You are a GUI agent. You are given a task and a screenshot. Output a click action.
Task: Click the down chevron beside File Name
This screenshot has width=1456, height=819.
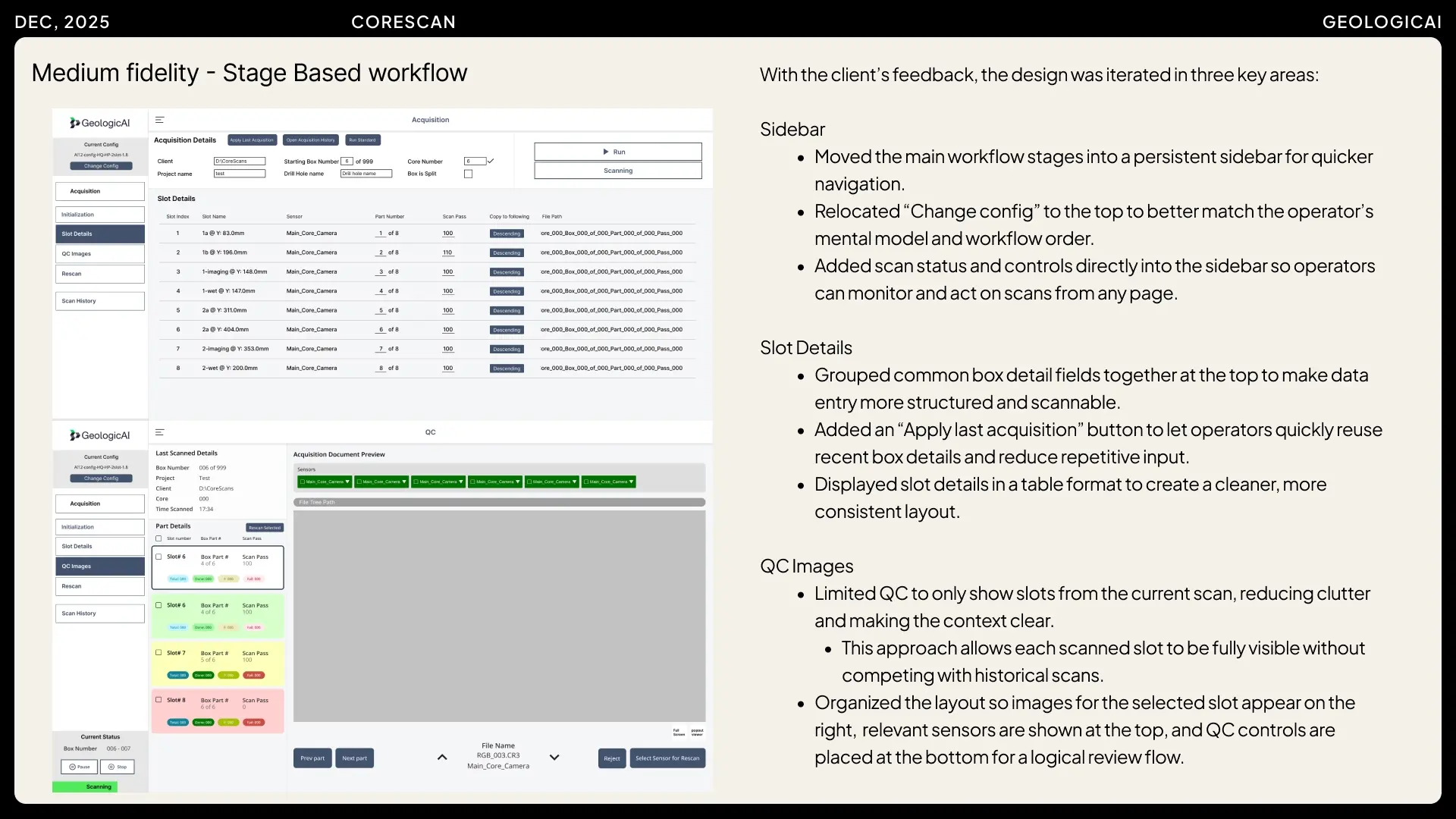[554, 757]
